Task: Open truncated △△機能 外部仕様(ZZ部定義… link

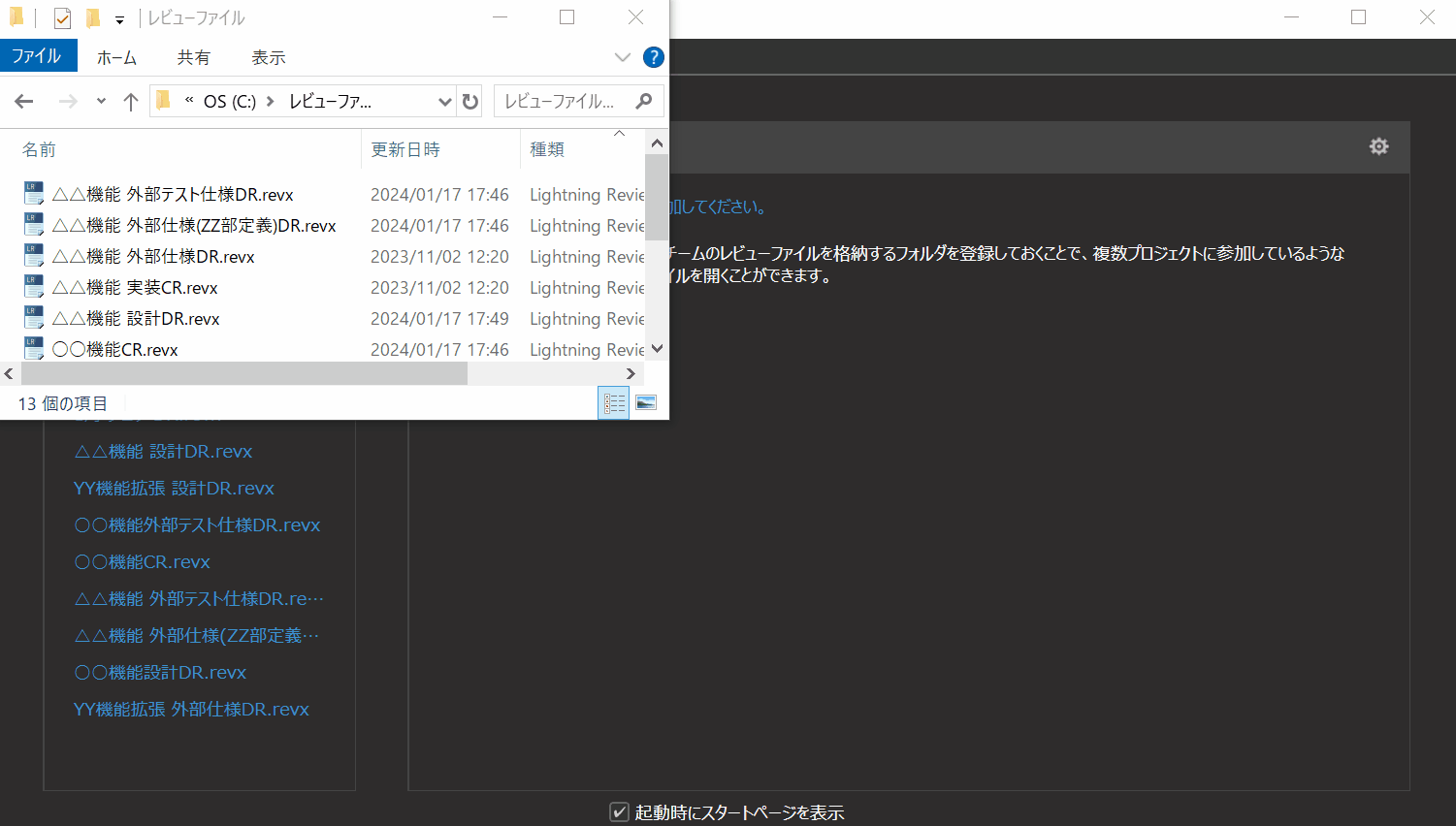Action: tap(196, 636)
